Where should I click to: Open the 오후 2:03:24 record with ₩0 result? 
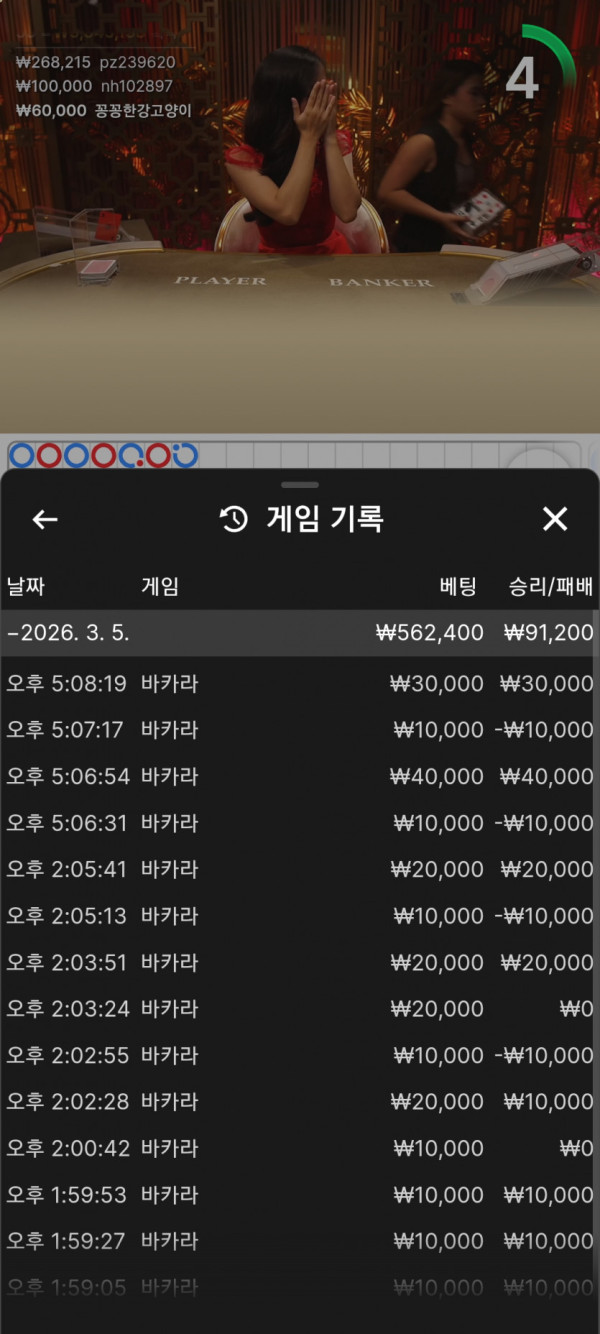300,1009
